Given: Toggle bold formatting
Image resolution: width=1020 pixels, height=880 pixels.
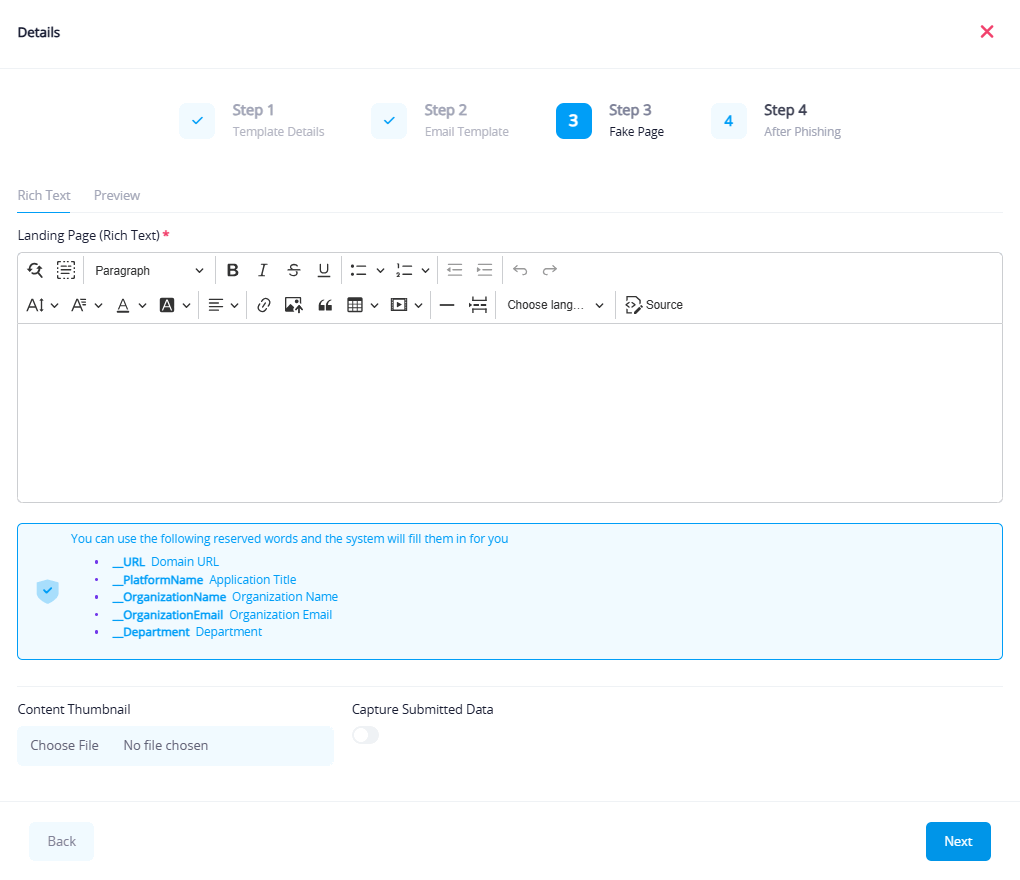Looking at the screenshot, I should point(233,270).
